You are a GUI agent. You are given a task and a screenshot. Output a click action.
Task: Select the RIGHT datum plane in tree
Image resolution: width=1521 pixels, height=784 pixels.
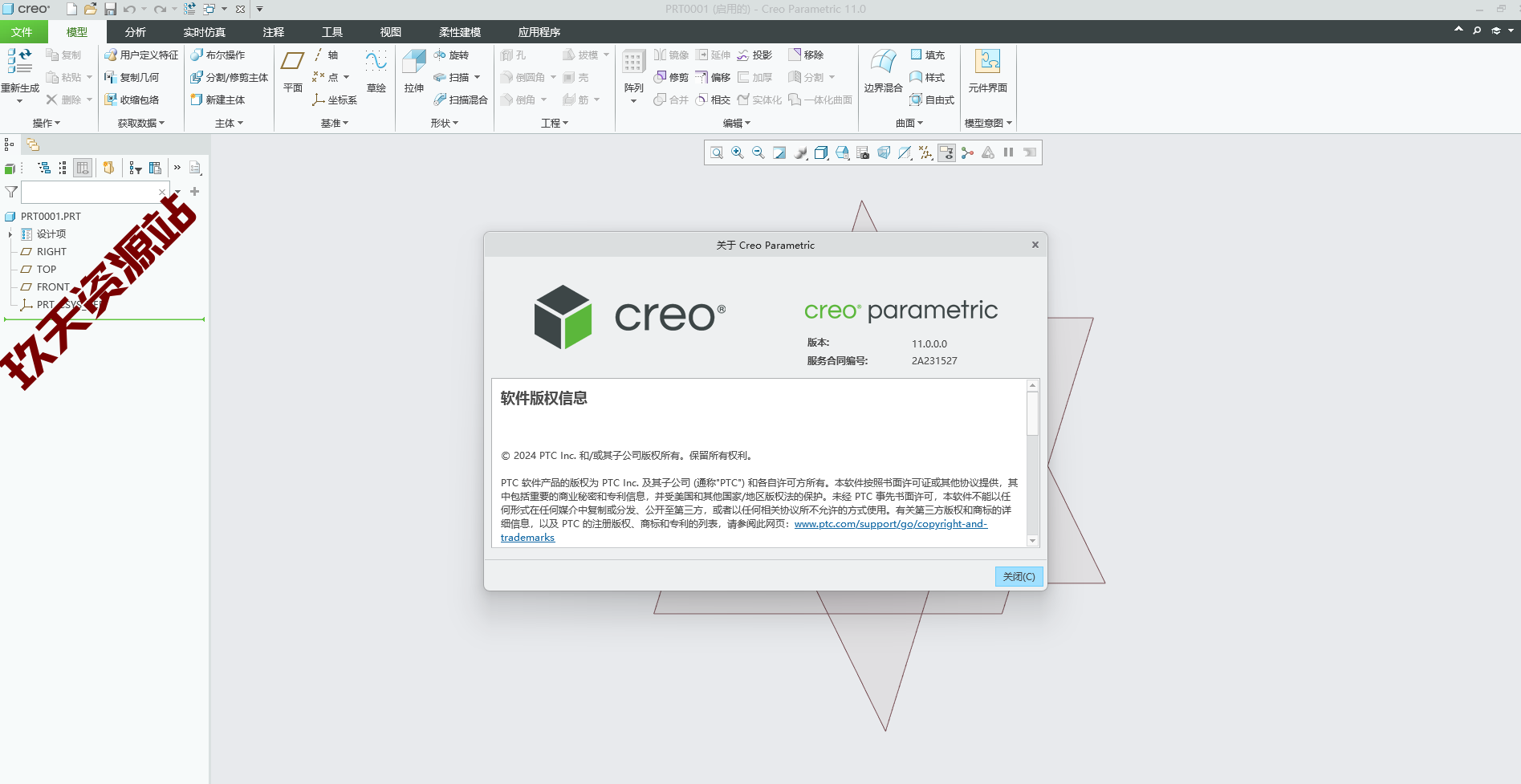(x=51, y=252)
